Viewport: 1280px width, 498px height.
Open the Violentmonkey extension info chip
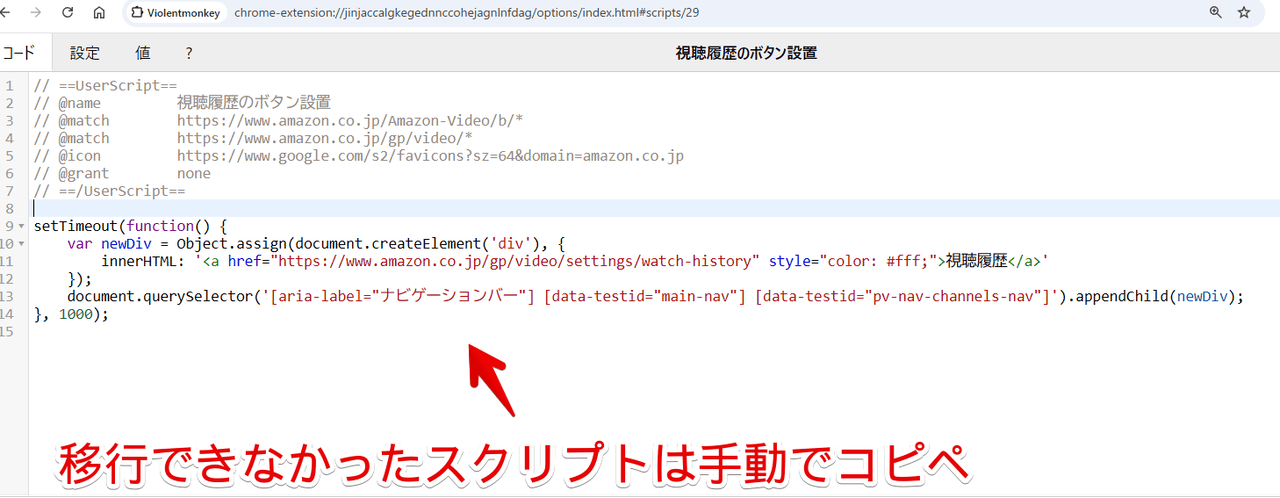tap(175, 13)
